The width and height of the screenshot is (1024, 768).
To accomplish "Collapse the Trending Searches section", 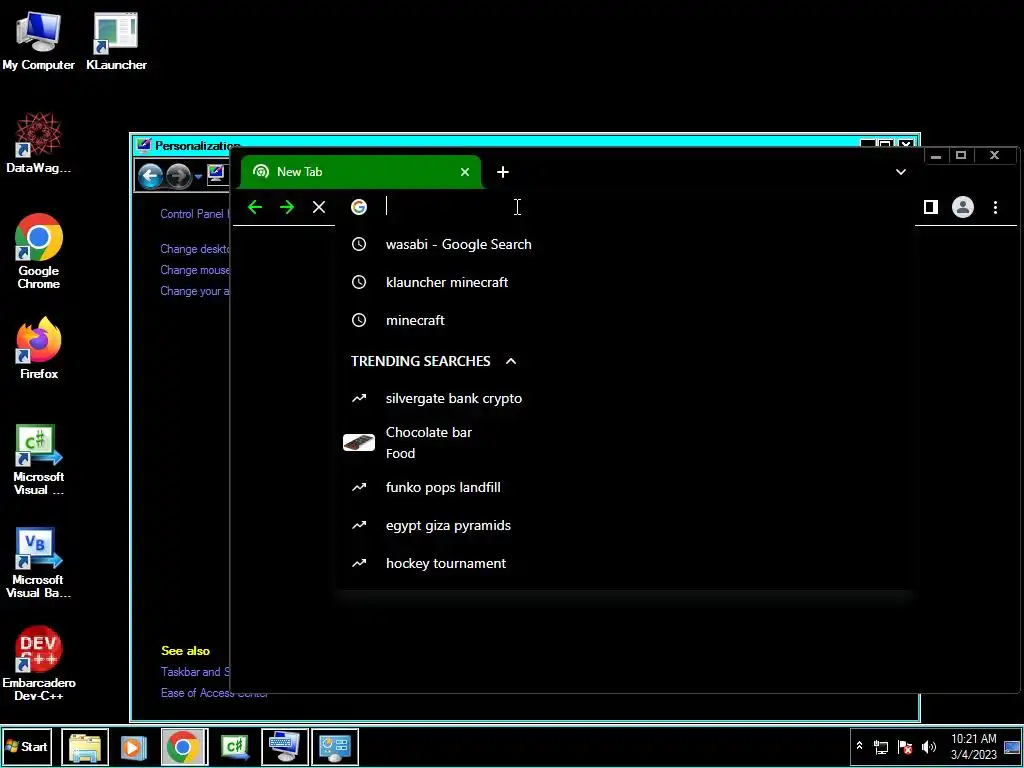I will click(x=511, y=361).
